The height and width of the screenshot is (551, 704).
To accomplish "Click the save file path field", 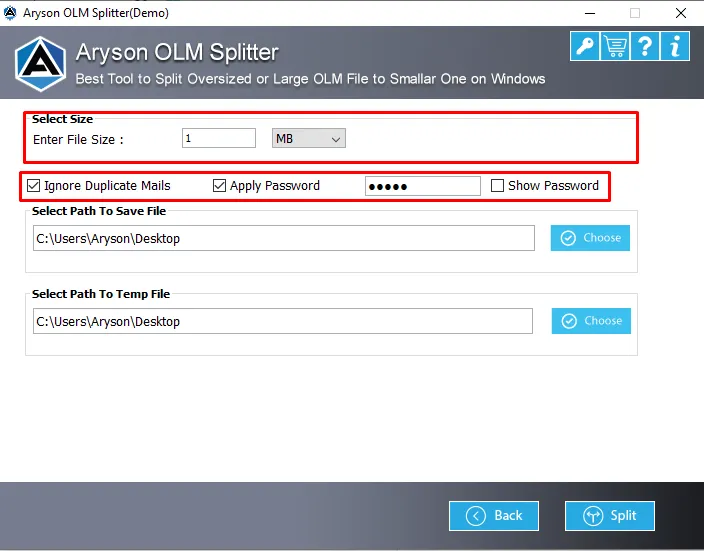I will 284,238.
